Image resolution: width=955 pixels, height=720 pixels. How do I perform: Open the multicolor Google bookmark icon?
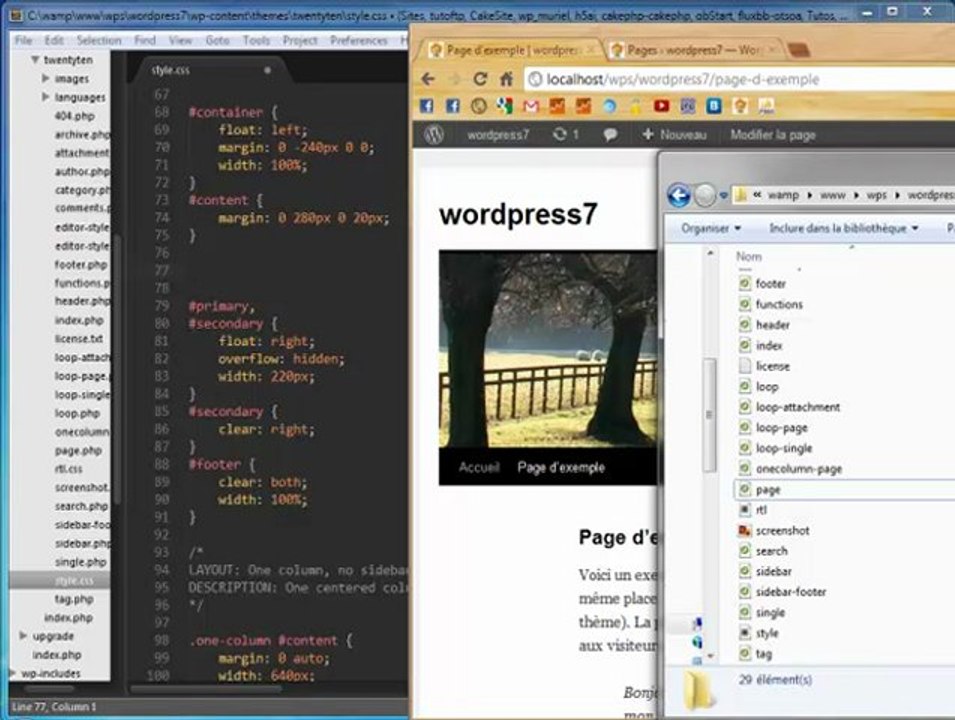click(x=504, y=106)
